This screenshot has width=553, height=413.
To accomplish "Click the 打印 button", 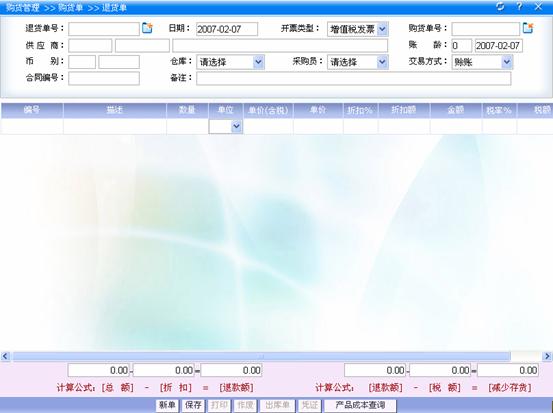I will 219,405.
